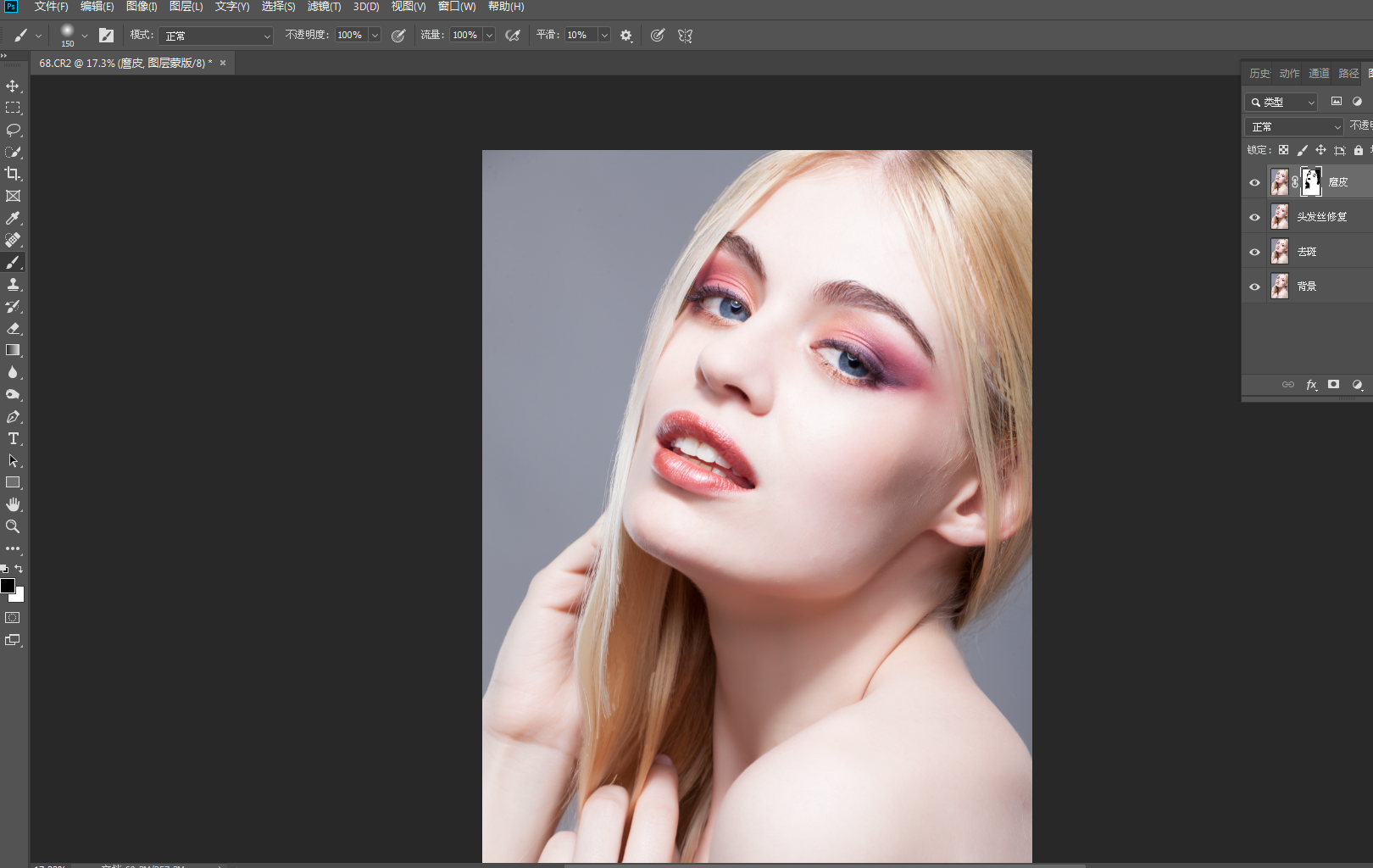Select the Lasso tool
1373x868 pixels.
13,130
